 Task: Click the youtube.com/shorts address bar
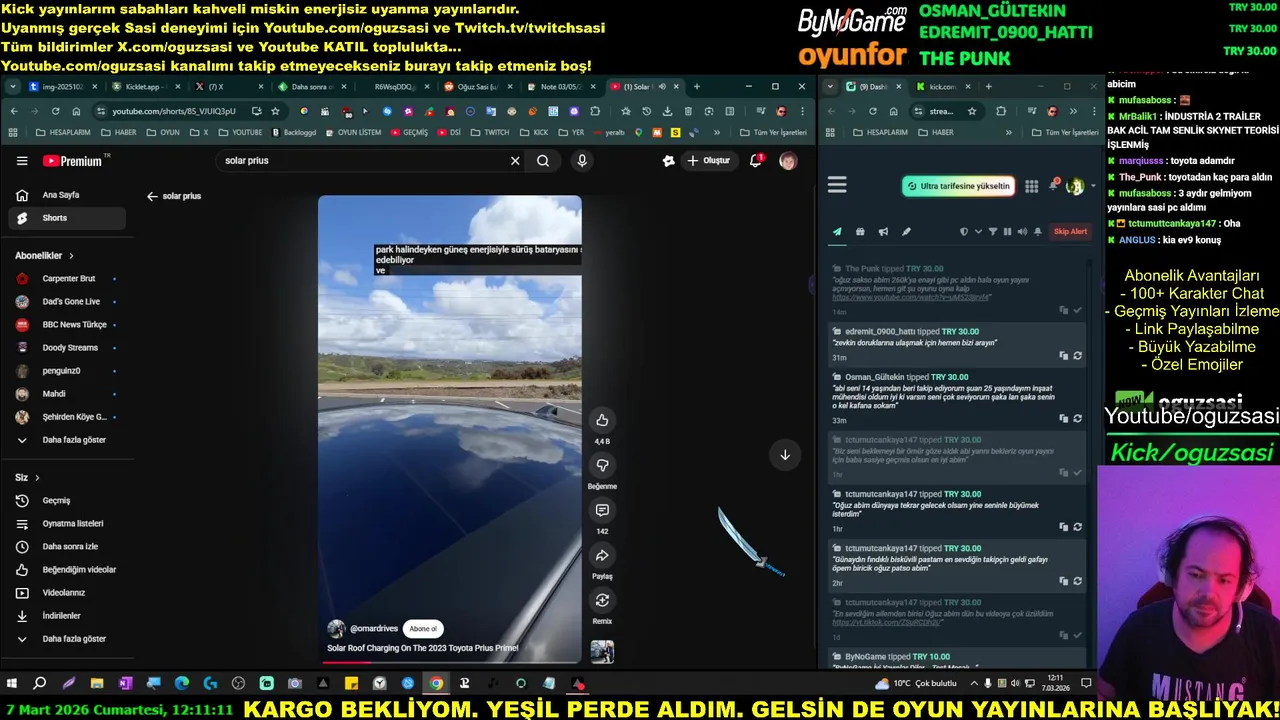point(174,111)
